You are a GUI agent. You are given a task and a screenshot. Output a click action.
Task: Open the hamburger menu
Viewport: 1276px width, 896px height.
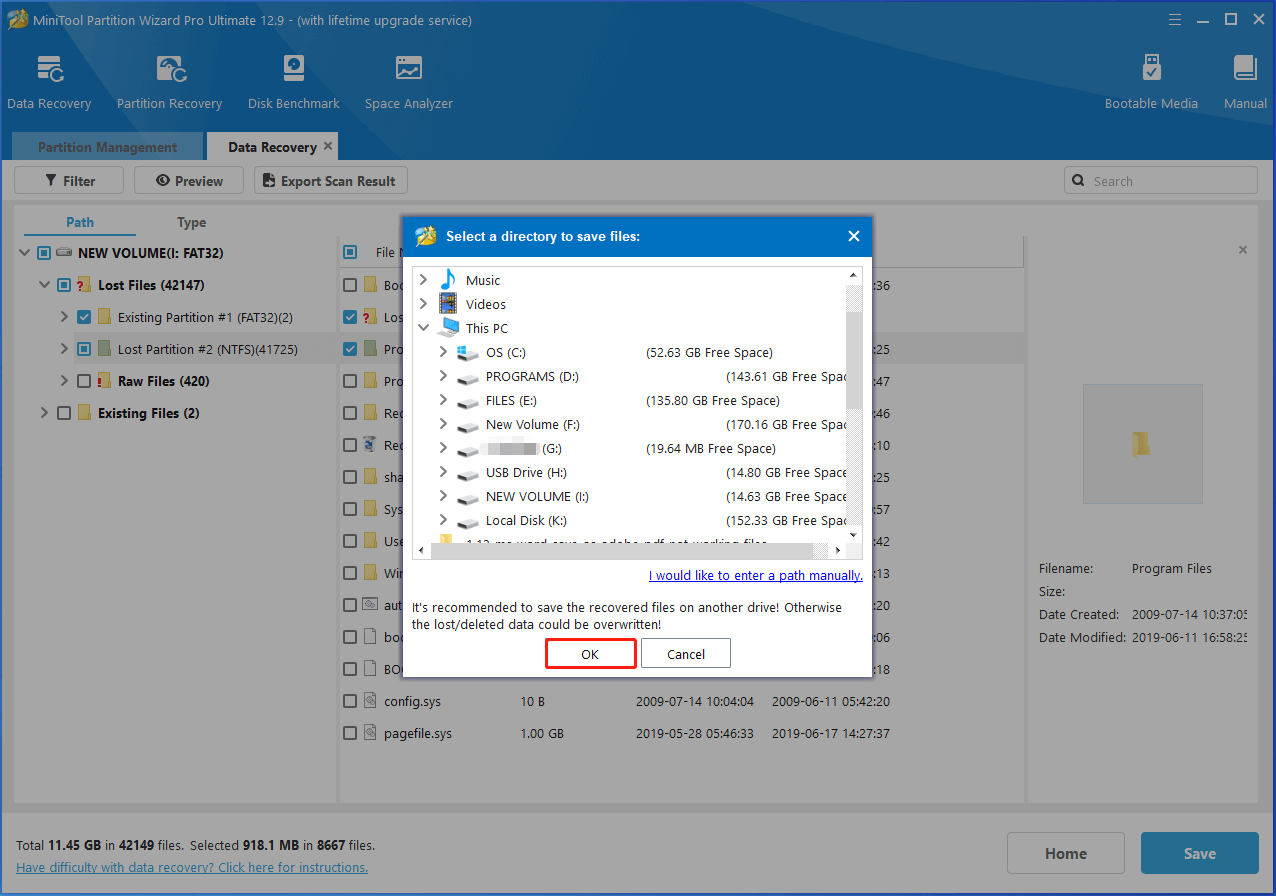[x=1174, y=19]
